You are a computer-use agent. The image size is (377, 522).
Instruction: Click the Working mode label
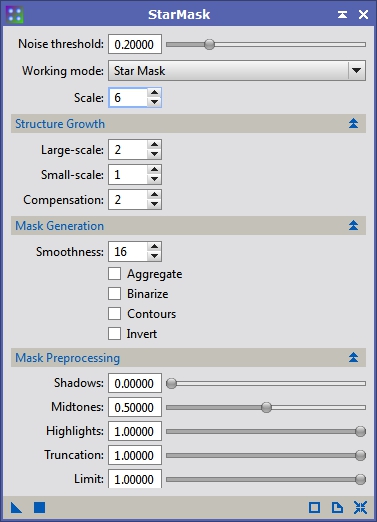[63, 71]
